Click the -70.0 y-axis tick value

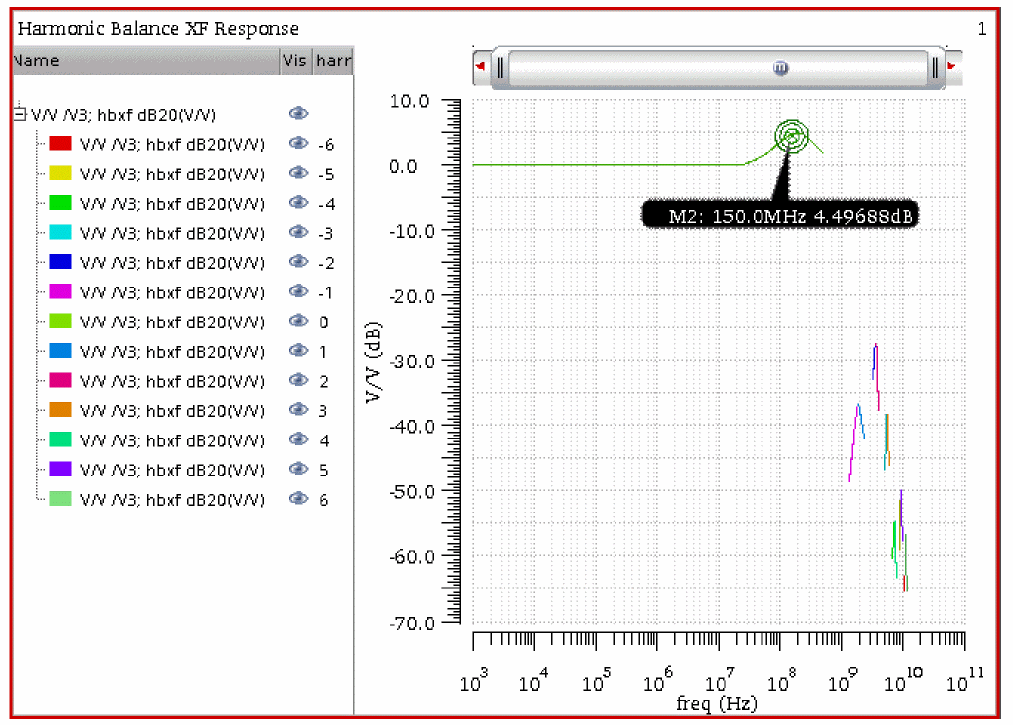coord(412,623)
